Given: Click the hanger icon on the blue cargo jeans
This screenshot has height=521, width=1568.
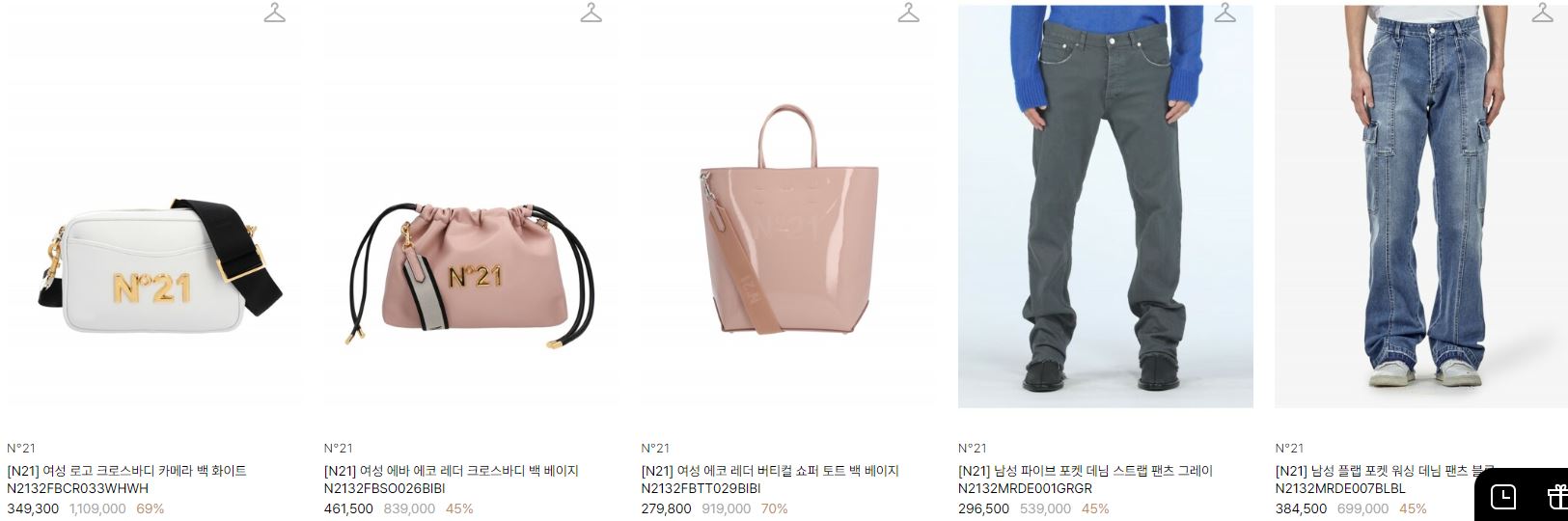Looking at the screenshot, I should tap(1543, 13).
